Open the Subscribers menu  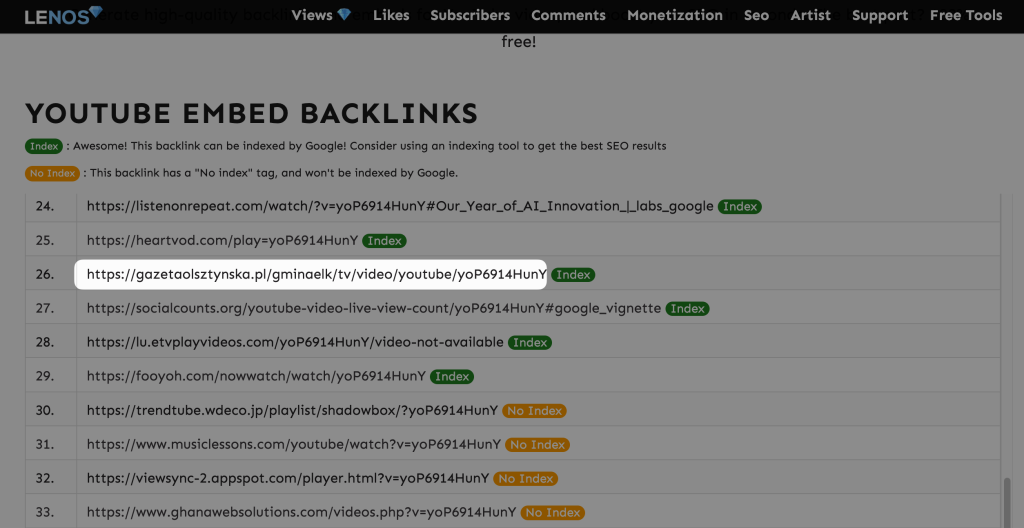point(470,15)
